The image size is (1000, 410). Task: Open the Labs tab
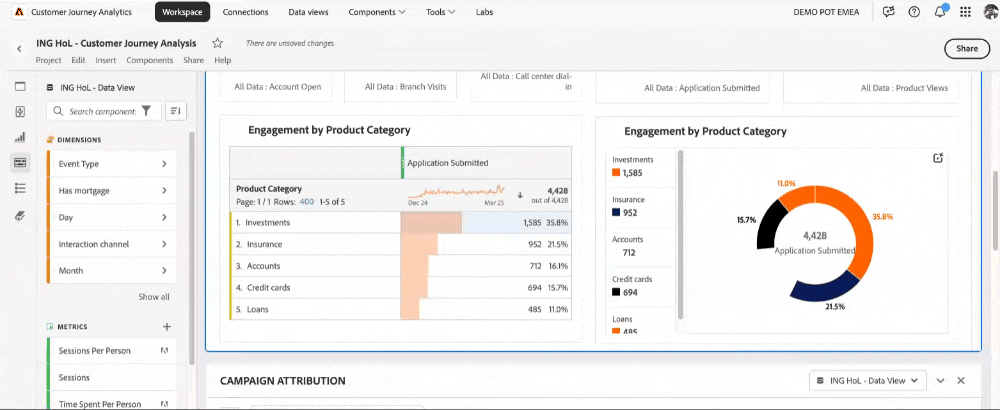(x=485, y=12)
